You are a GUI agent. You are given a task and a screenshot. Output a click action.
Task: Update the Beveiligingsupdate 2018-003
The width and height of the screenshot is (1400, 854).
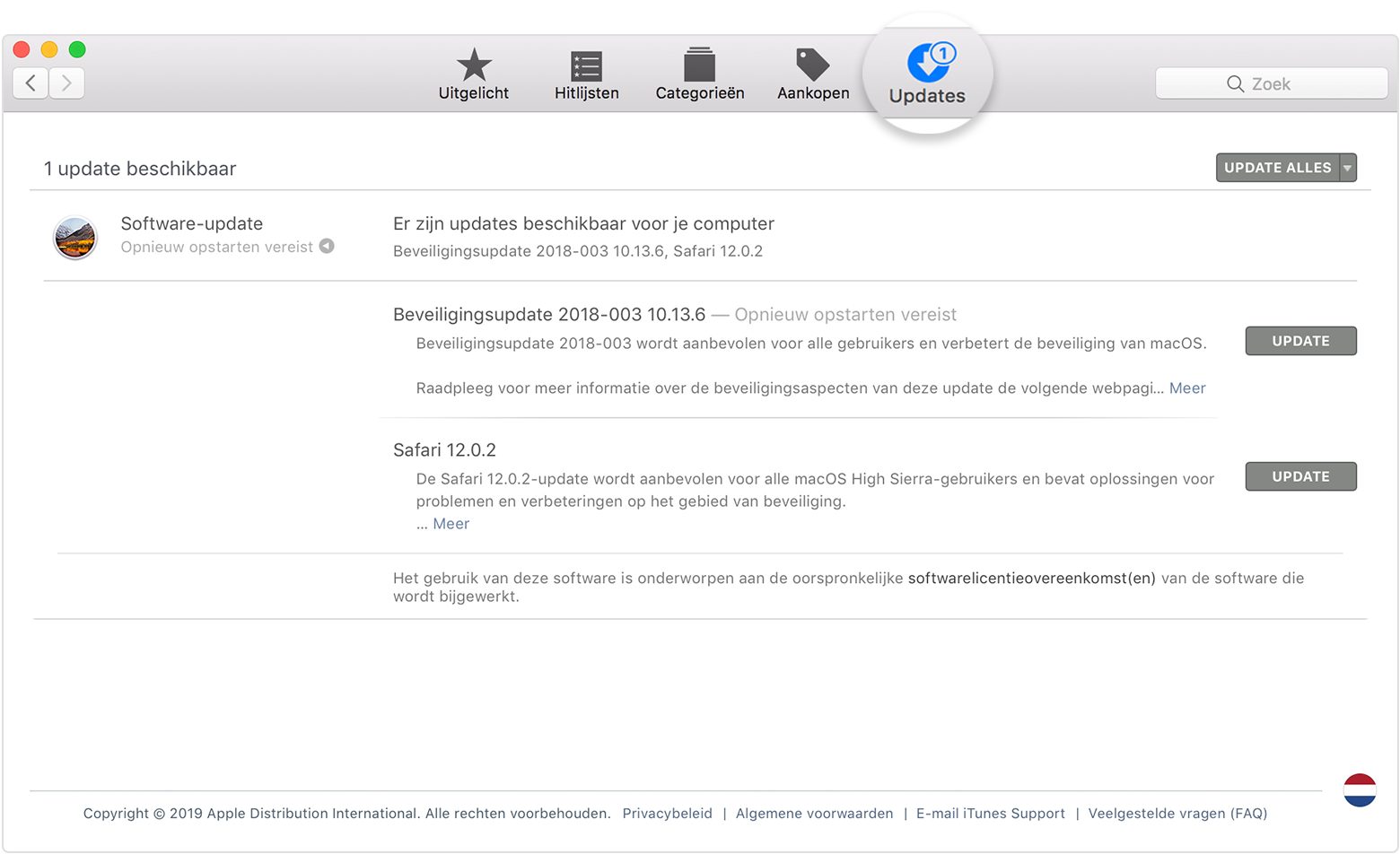tap(1299, 341)
